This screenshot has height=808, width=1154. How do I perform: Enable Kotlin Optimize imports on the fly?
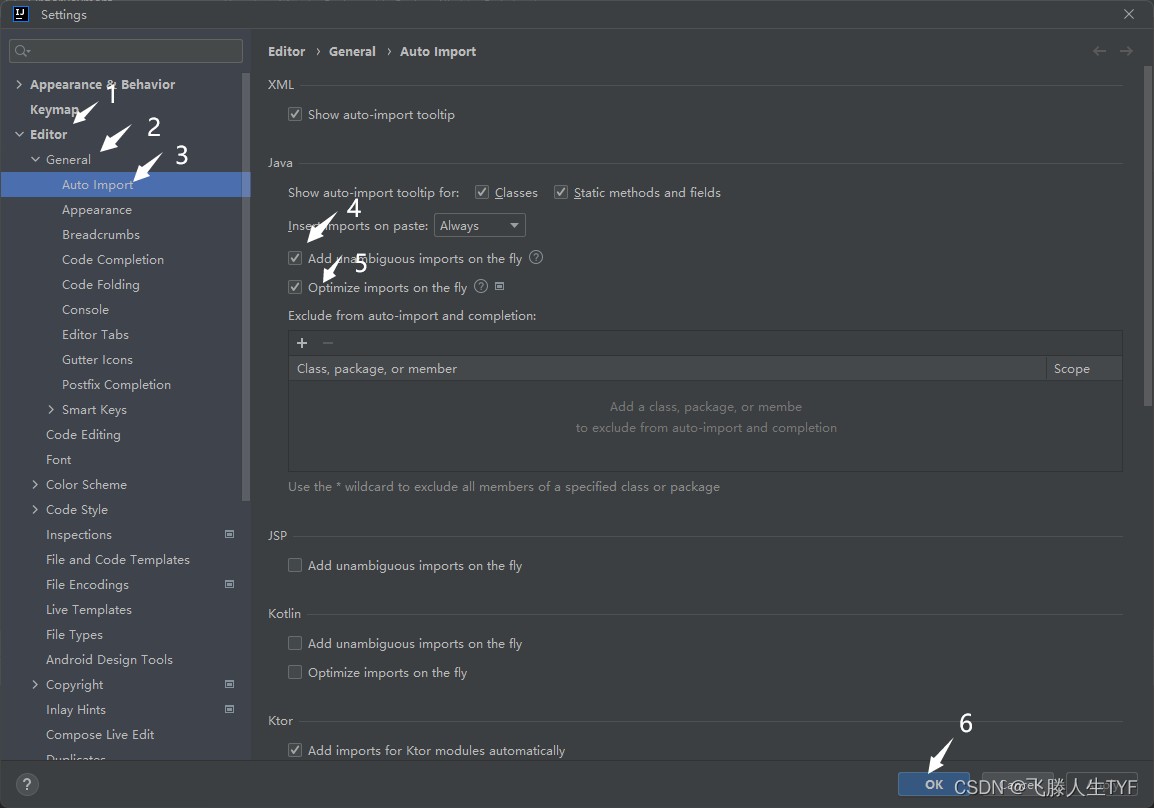[x=295, y=672]
